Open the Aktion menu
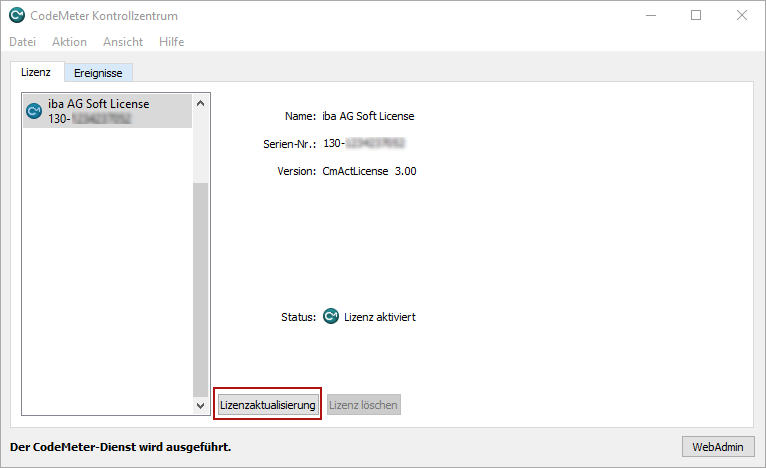Viewport: 766px width, 468px height. (69, 42)
